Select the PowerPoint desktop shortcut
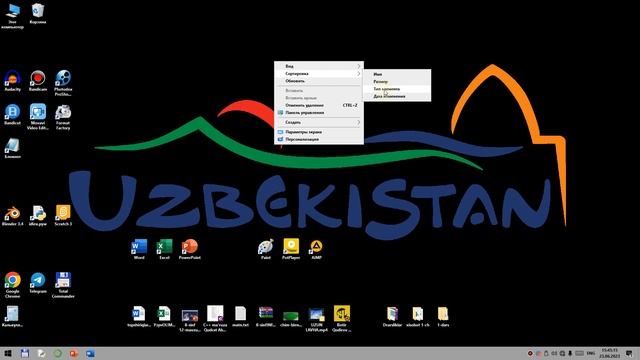 pos(190,249)
